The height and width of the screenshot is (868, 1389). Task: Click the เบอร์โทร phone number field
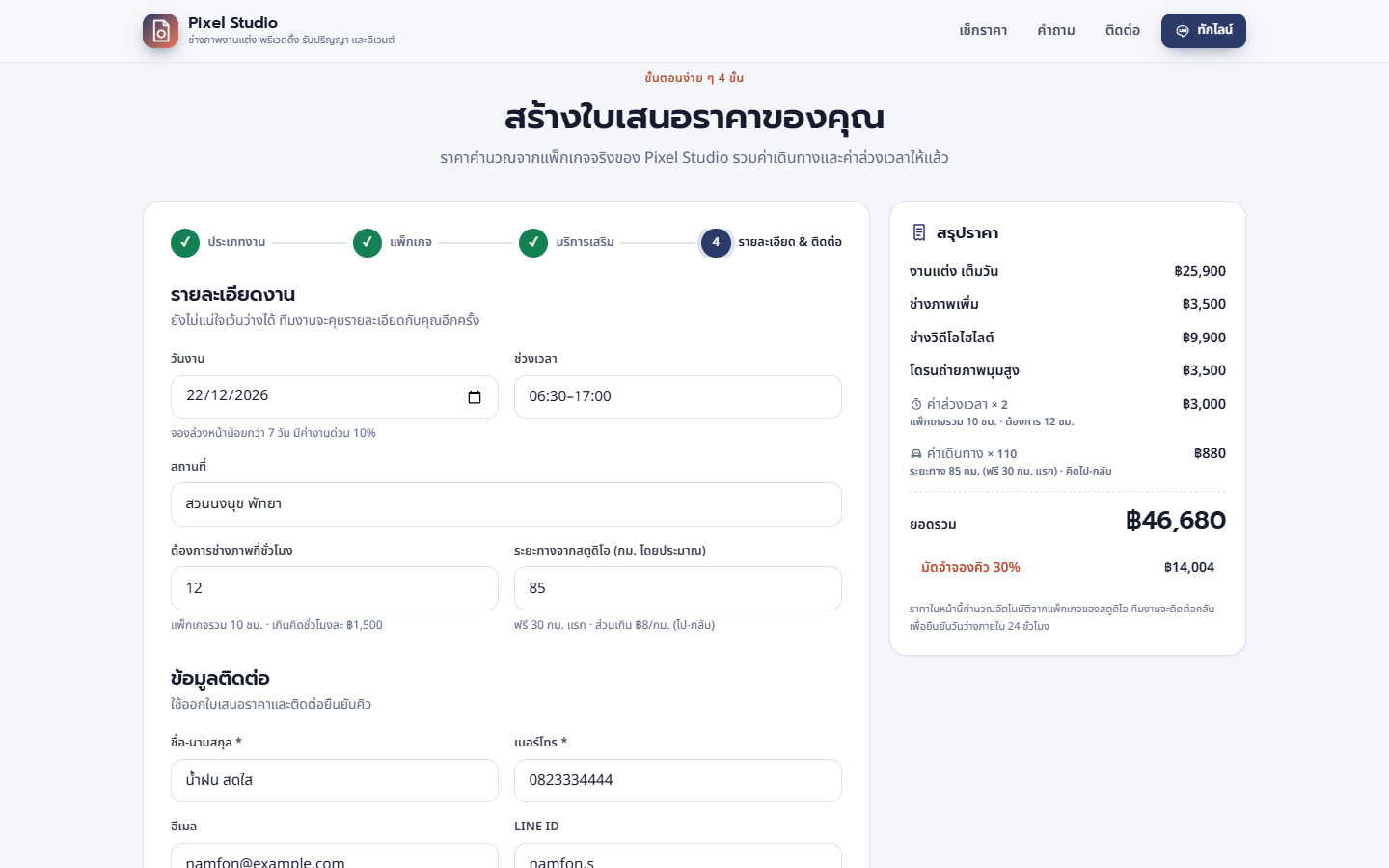(x=678, y=780)
